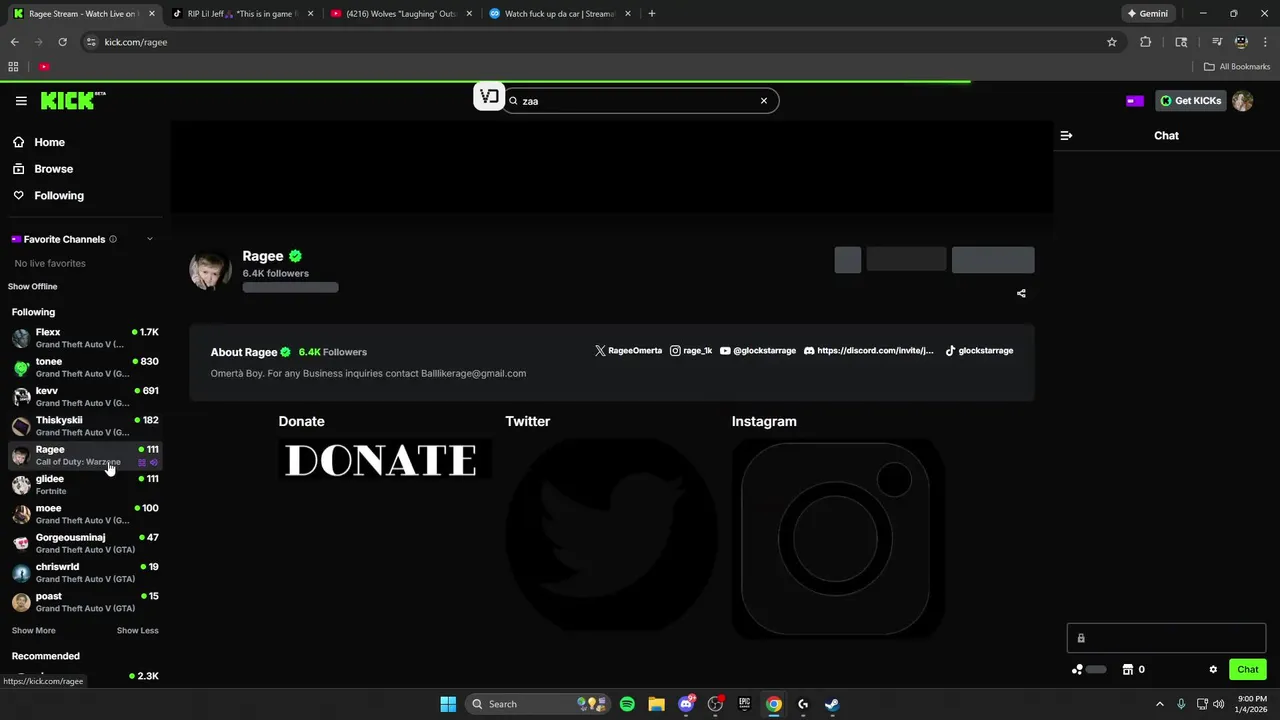1280x720 pixels.
Task: Focus the search field containing zaa
Action: coord(638,101)
